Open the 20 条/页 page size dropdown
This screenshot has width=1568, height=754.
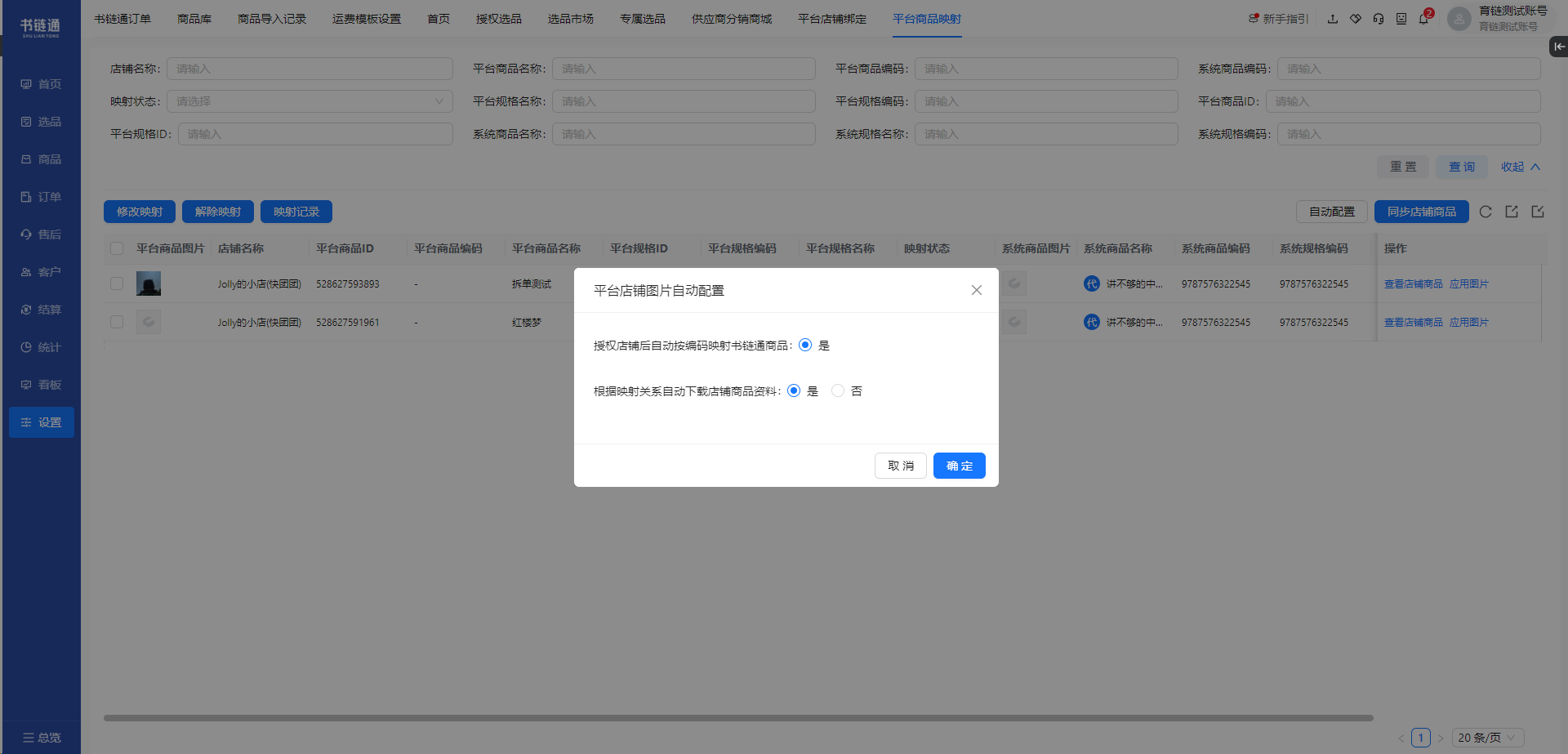click(x=1487, y=738)
